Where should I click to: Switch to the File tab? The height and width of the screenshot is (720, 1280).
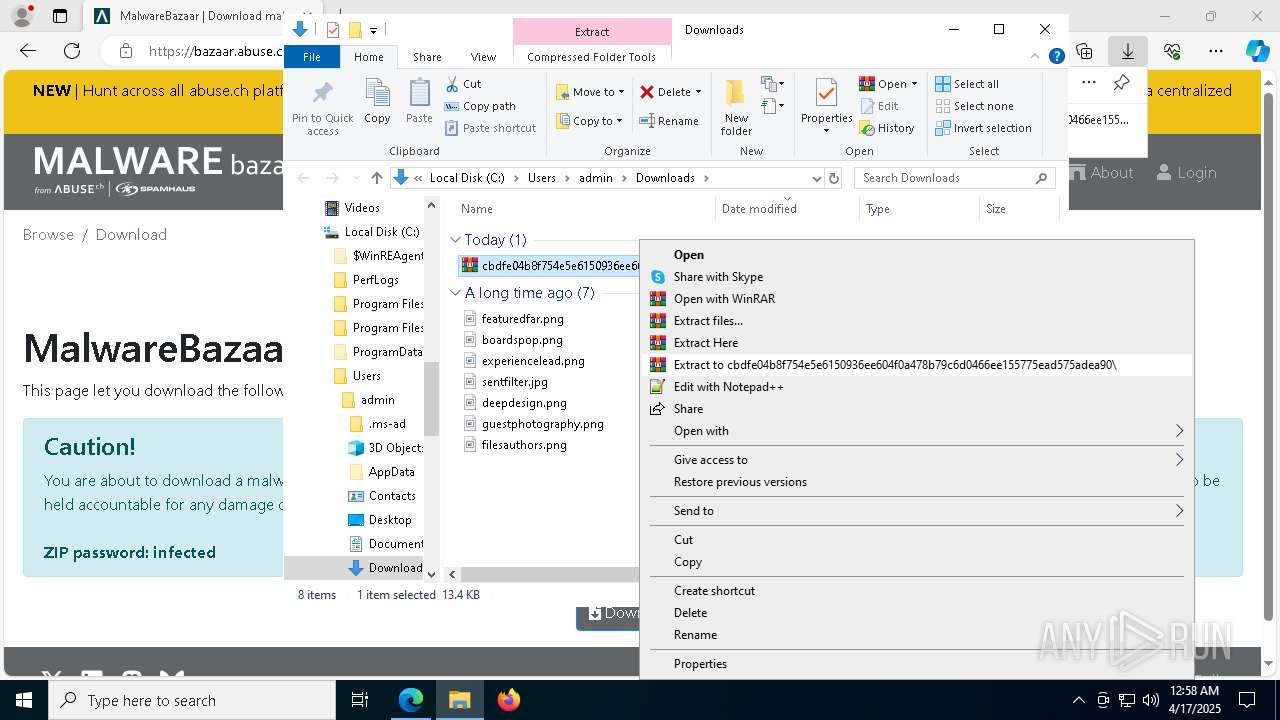pos(312,57)
